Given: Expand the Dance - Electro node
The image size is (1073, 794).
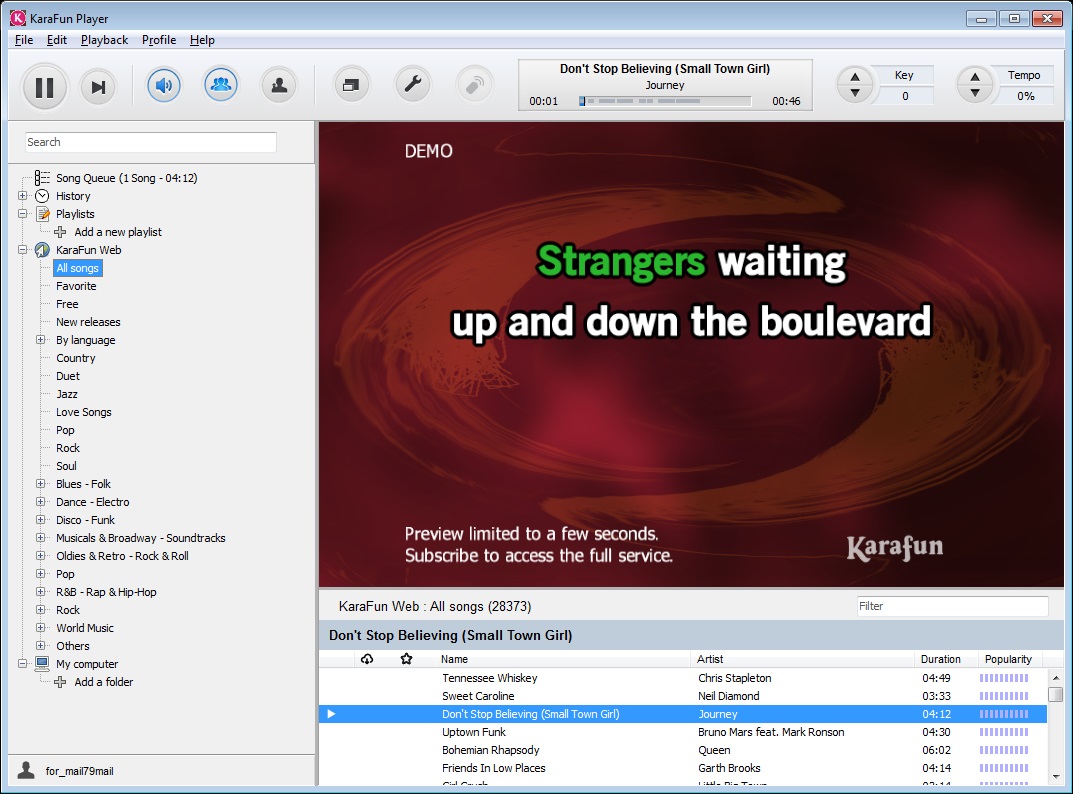Looking at the screenshot, I should [41, 502].
